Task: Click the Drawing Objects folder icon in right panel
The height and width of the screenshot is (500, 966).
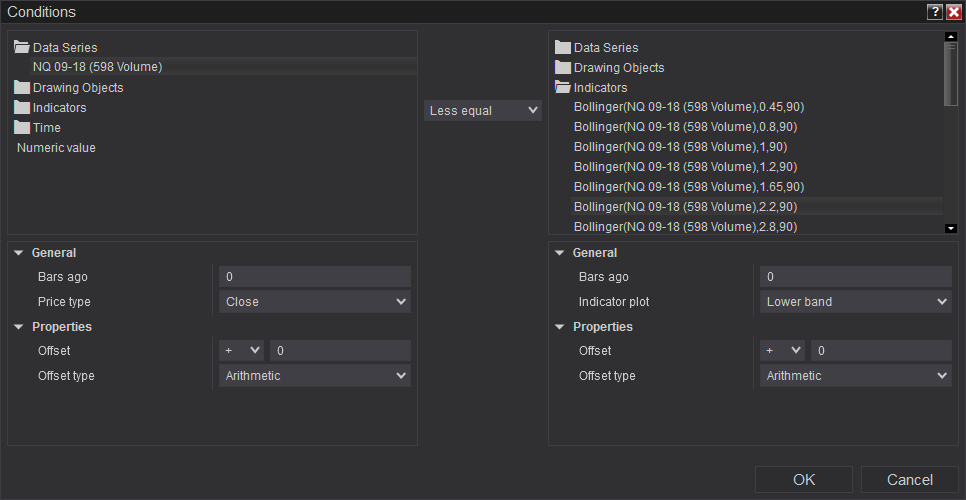Action: tap(563, 67)
